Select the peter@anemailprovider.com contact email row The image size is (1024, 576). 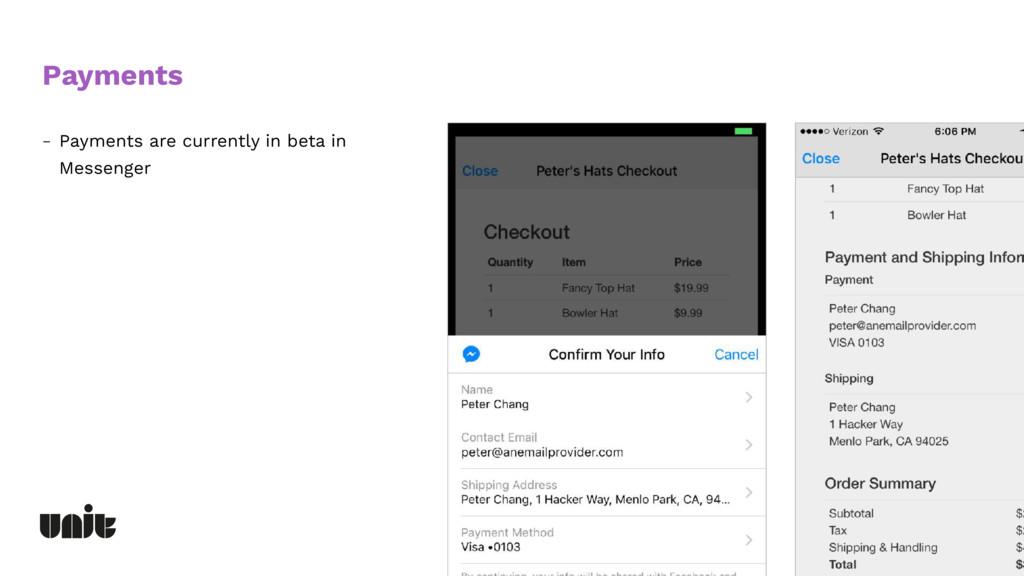click(607, 445)
